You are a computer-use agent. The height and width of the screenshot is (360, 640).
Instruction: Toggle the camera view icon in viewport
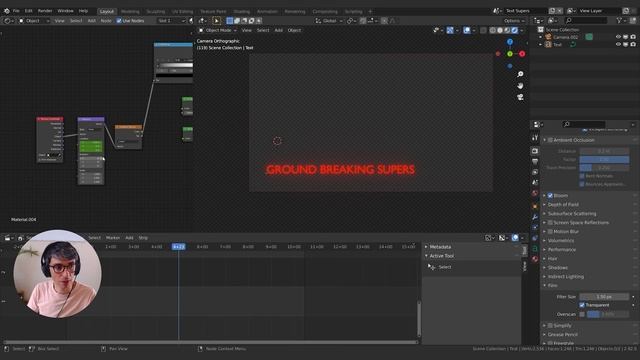point(520,97)
